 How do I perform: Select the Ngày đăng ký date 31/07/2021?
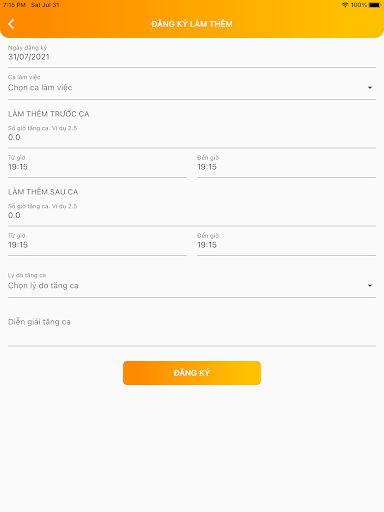[192, 54]
